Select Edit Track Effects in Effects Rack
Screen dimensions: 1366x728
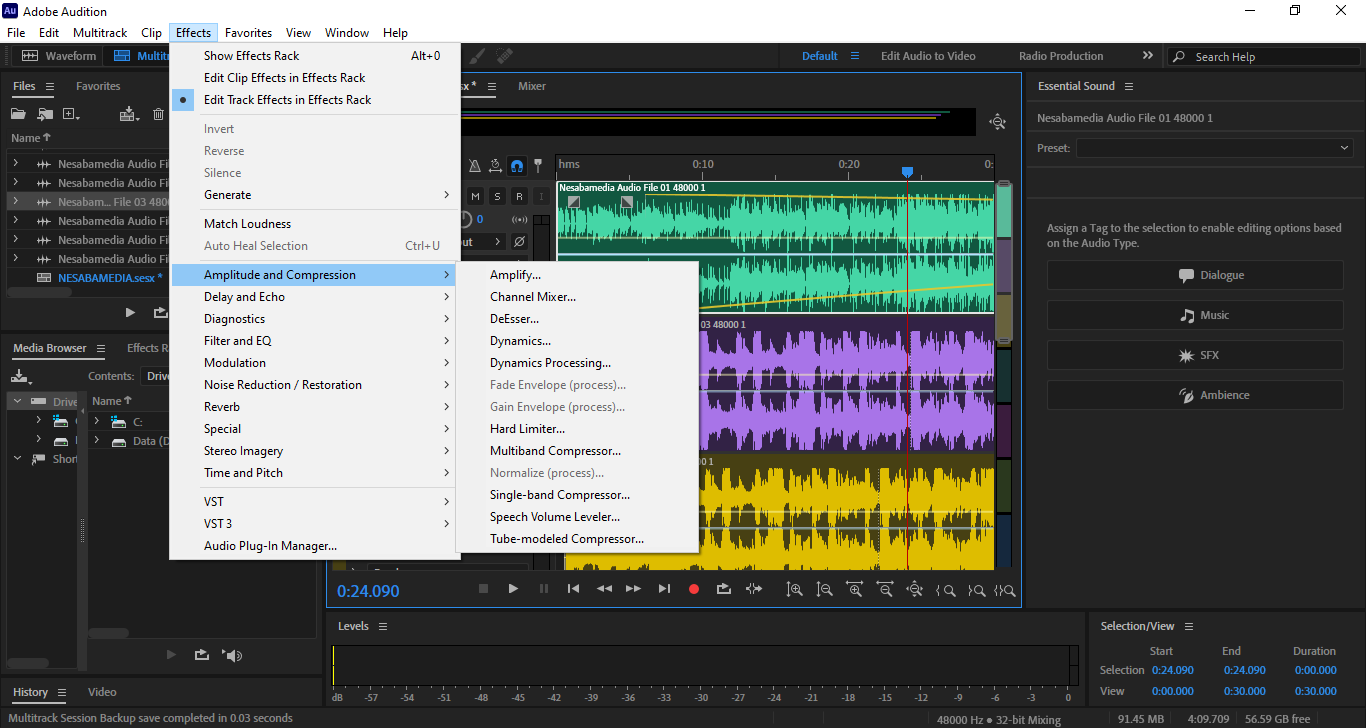287,100
